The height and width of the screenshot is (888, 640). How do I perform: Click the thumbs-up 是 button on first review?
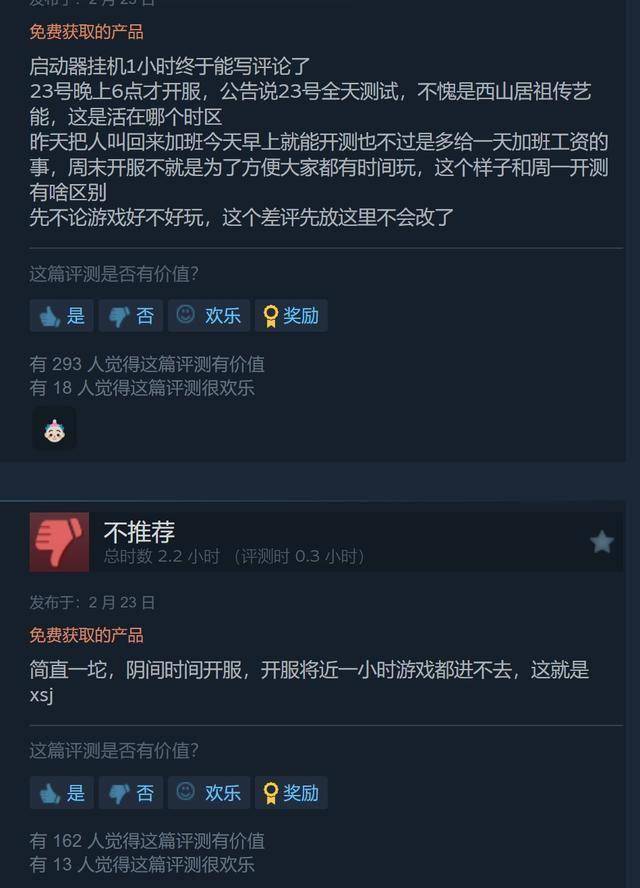(61, 315)
